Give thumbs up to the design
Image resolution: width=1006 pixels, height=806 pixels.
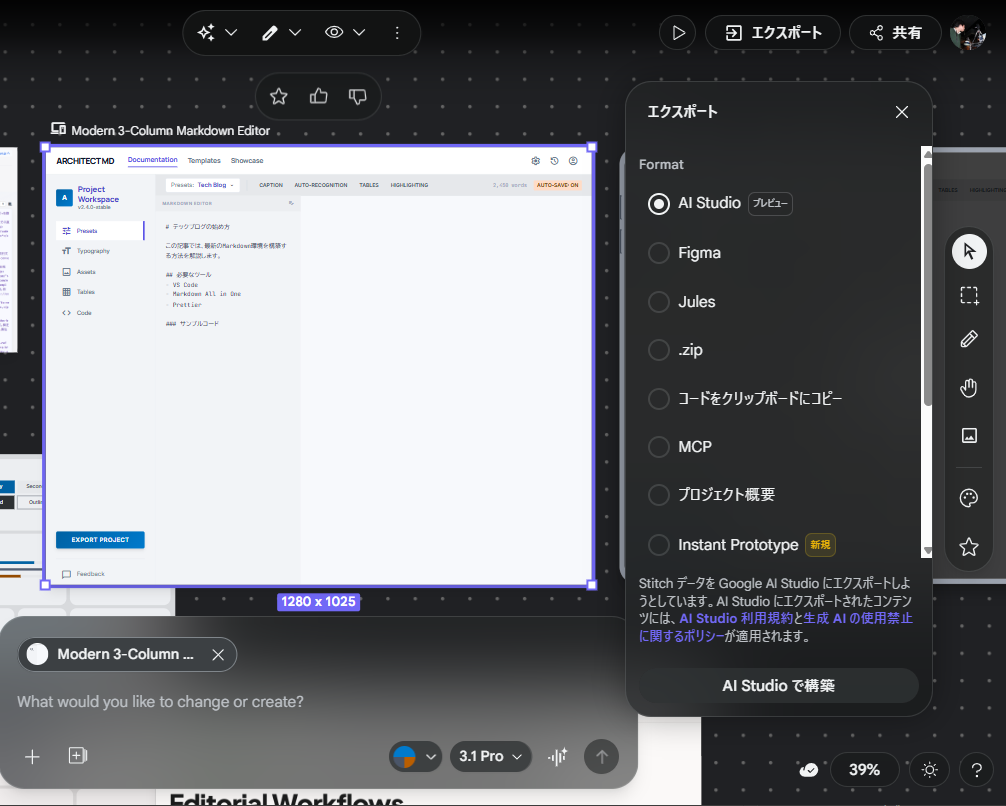[x=319, y=96]
